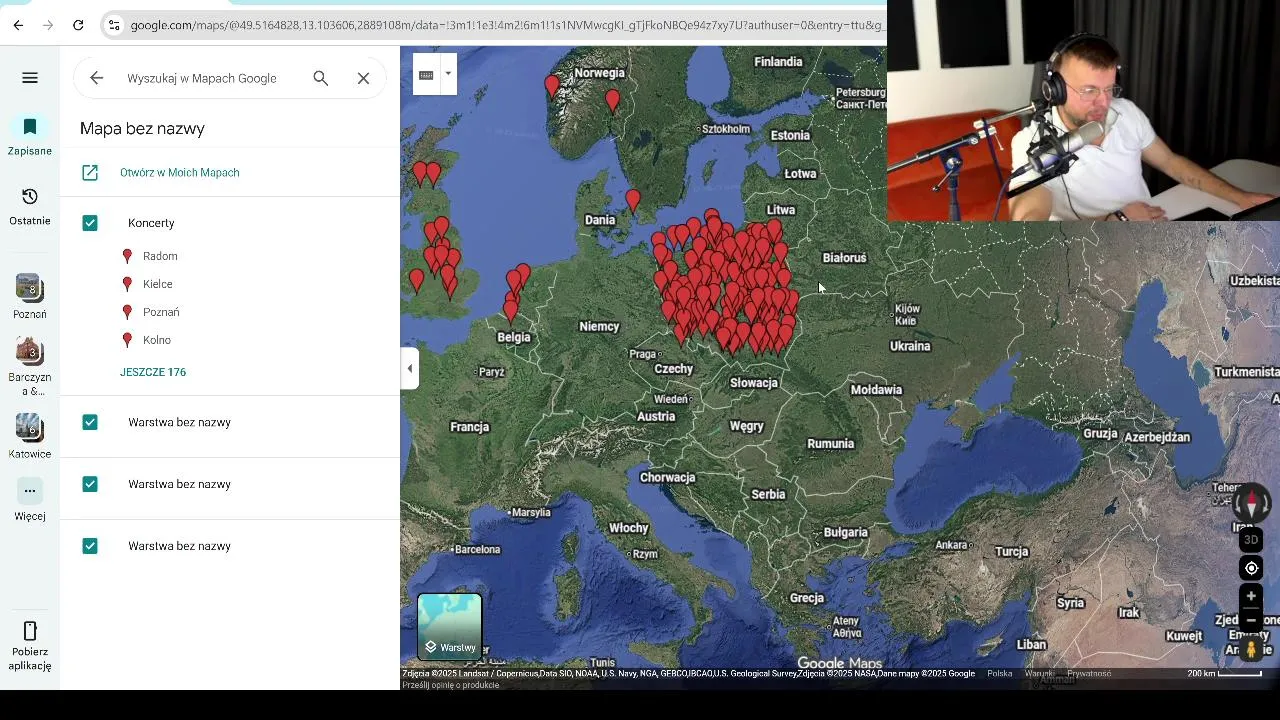
Task: Open Zapisane saved places
Action: [x=30, y=136]
